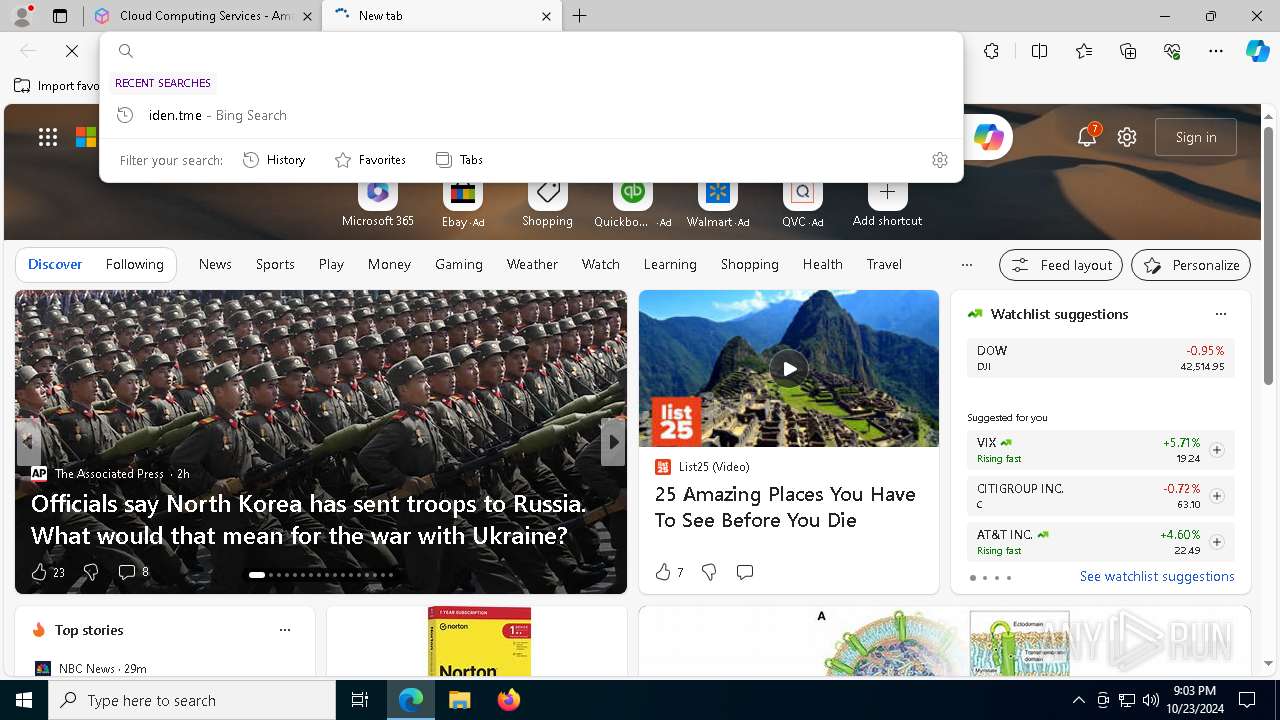1280x720 pixels.
Task: Toggle the Split screen icon
Action: pyautogui.click(x=1039, y=51)
